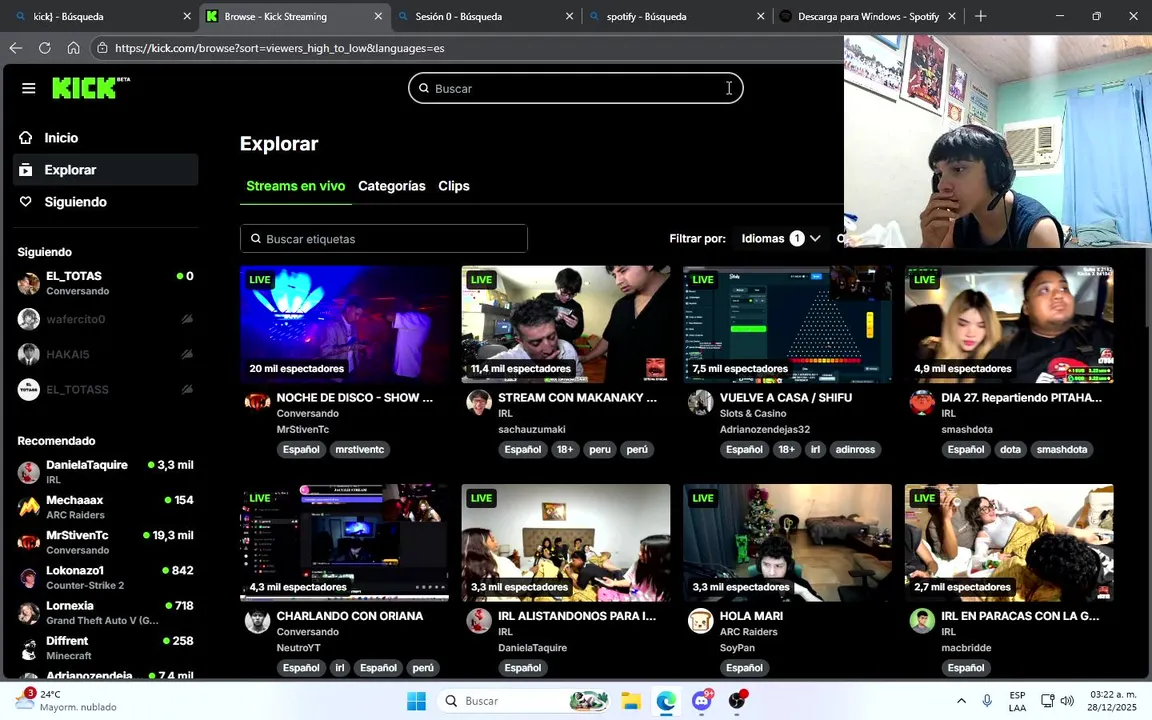The height and width of the screenshot is (720, 1152).
Task: Open DanielaTaquire recommended channel
Action: (105, 472)
